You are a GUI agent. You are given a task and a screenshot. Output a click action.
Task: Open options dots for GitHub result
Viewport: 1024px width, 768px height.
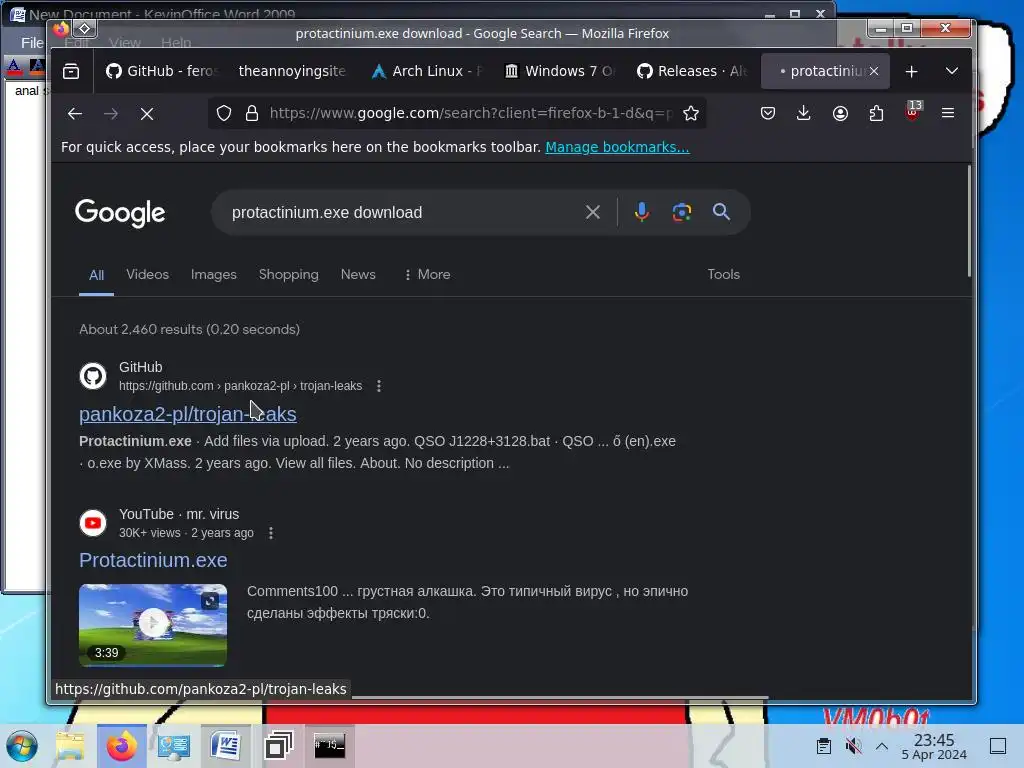pyautogui.click(x=379, y=386)
